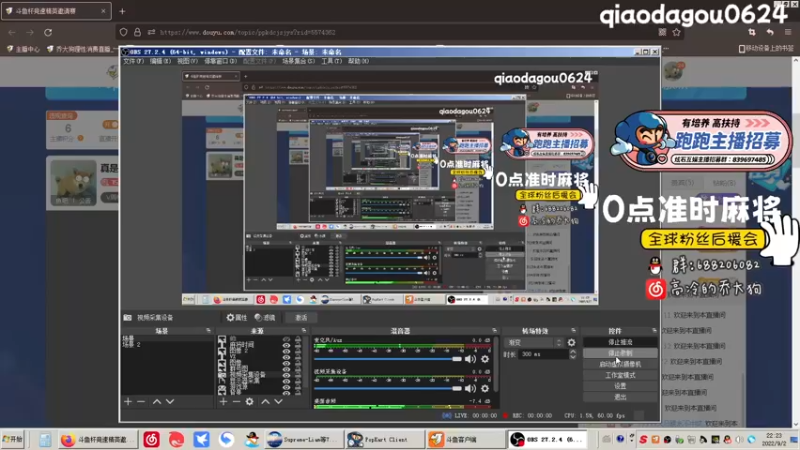This screenshot has width=800, height=450.
Task: Pop out the Controls dock panel
Action: (654, 331)
